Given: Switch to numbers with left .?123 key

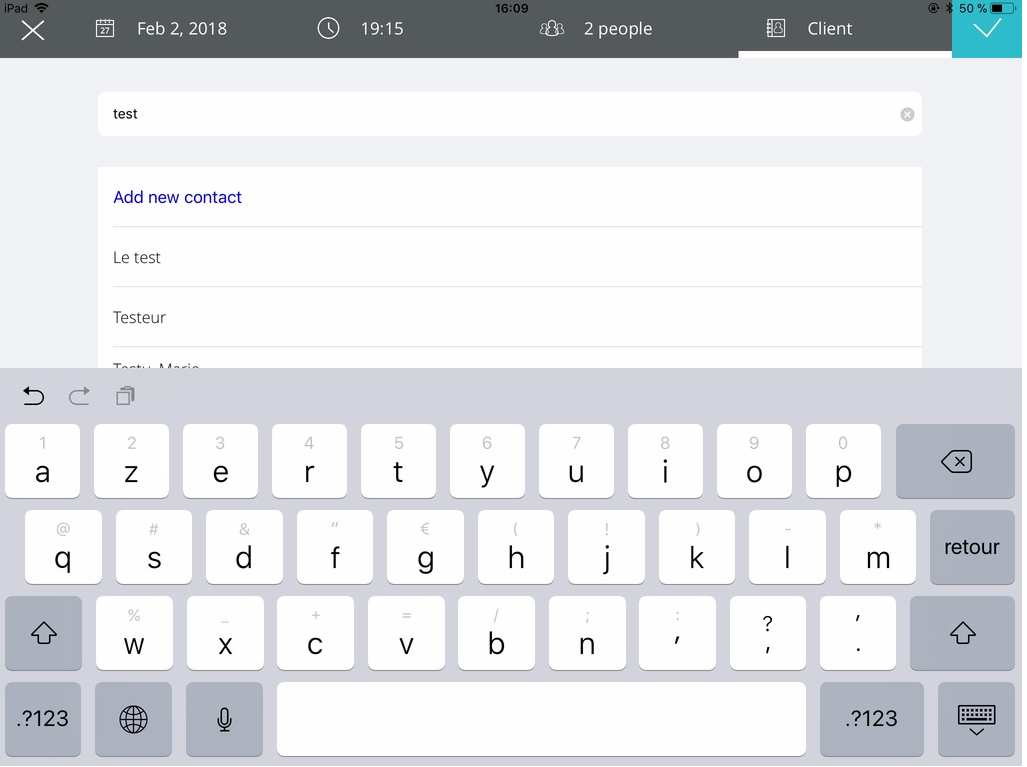Looking at the screenshot, I should (43, 719).
